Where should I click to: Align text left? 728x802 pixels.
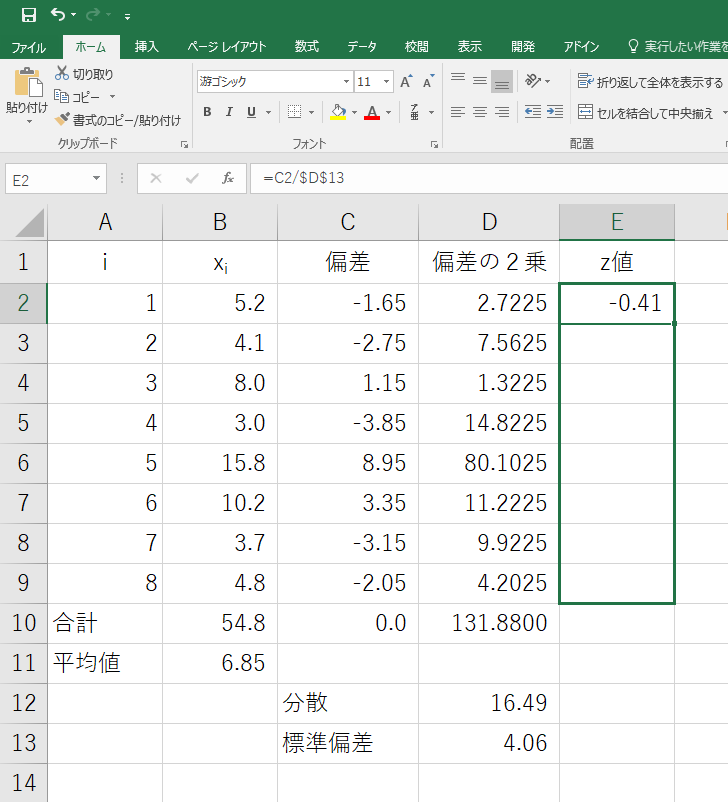pos(458,112)
